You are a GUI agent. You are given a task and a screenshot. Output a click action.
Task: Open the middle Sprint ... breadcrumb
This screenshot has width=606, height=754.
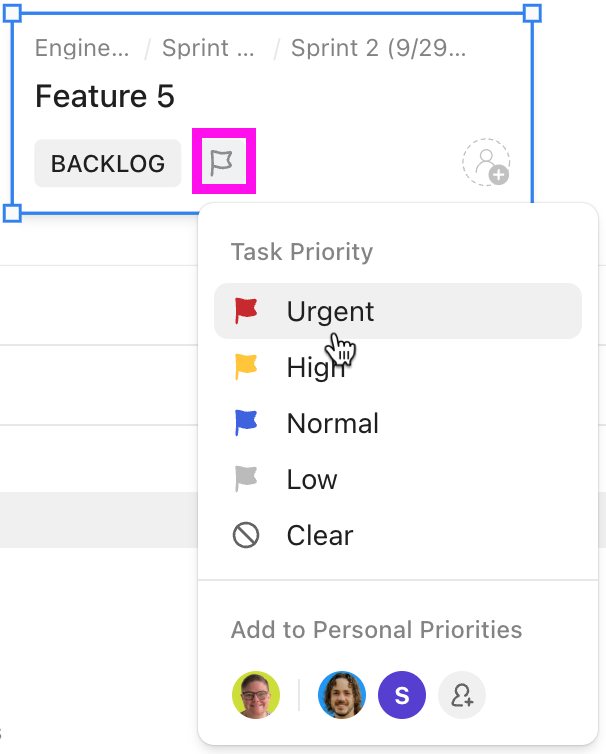[209, 48]
